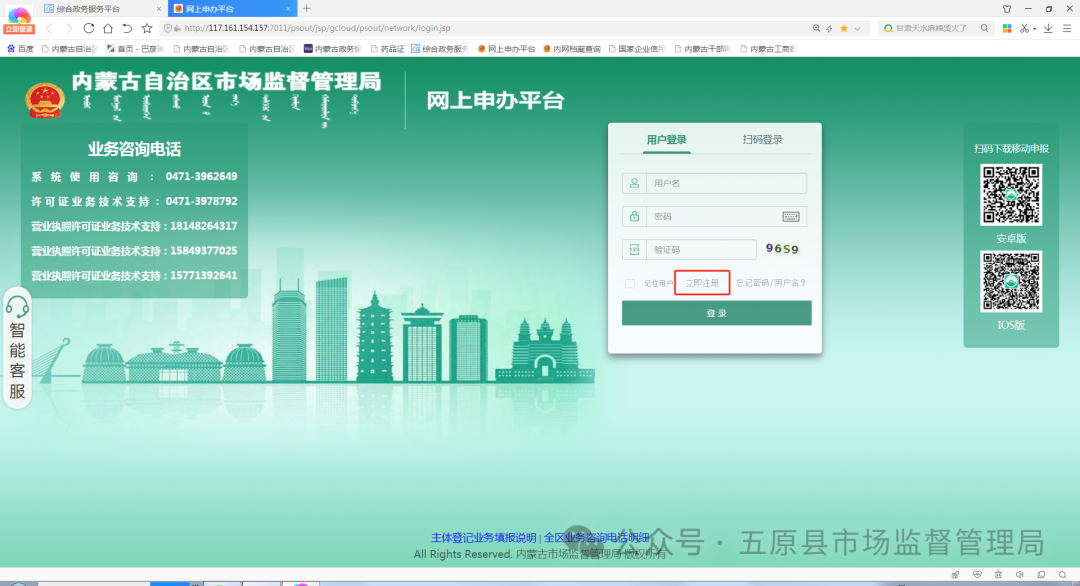
Task: Open the 立即注册 registration link
Action: pos(701,282)
